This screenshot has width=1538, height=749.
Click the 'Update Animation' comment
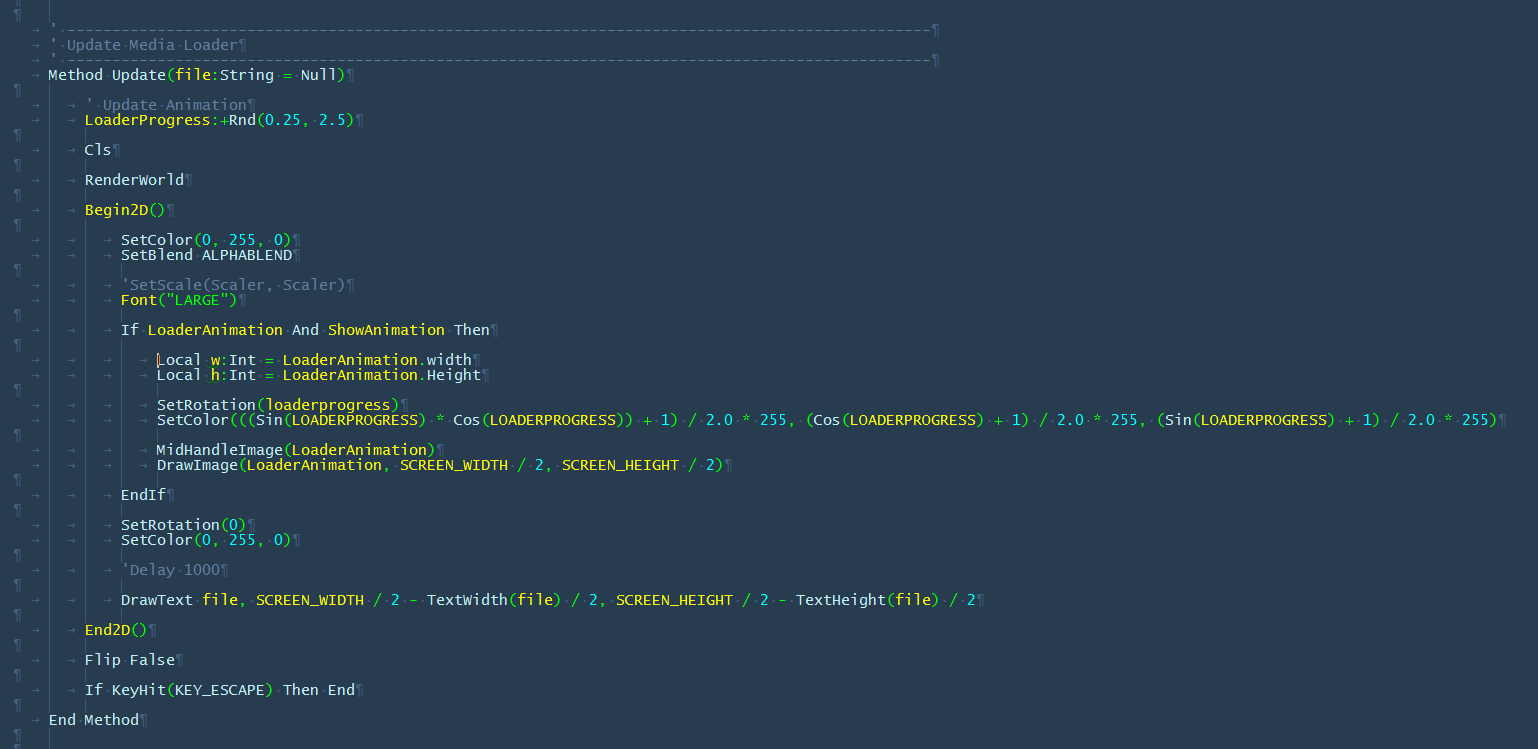click(x=174, y=105)
